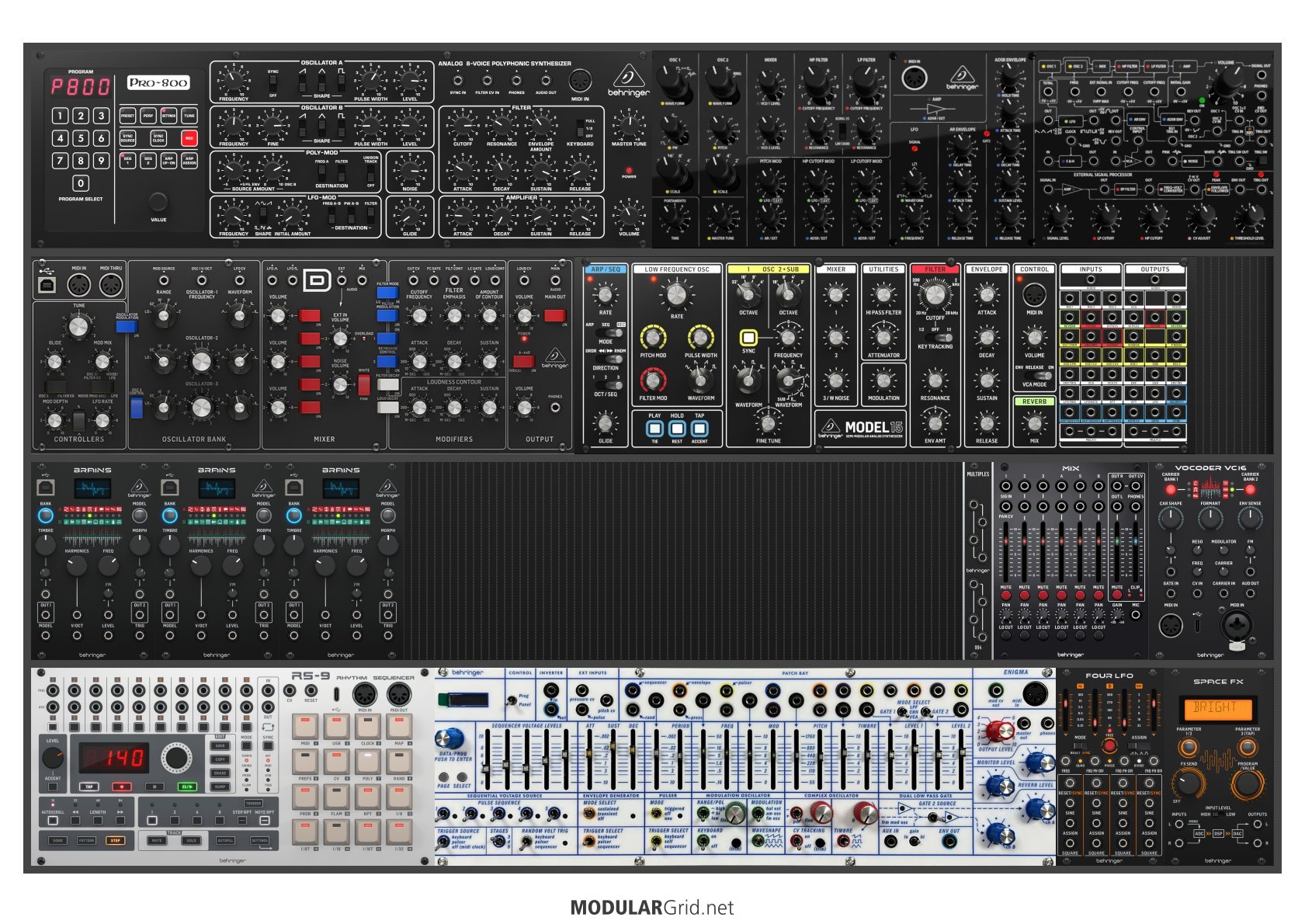Screen dimensions: 1305x924
Task: Click Model 15 LFO RATE knob
Action: coord(677,295)
